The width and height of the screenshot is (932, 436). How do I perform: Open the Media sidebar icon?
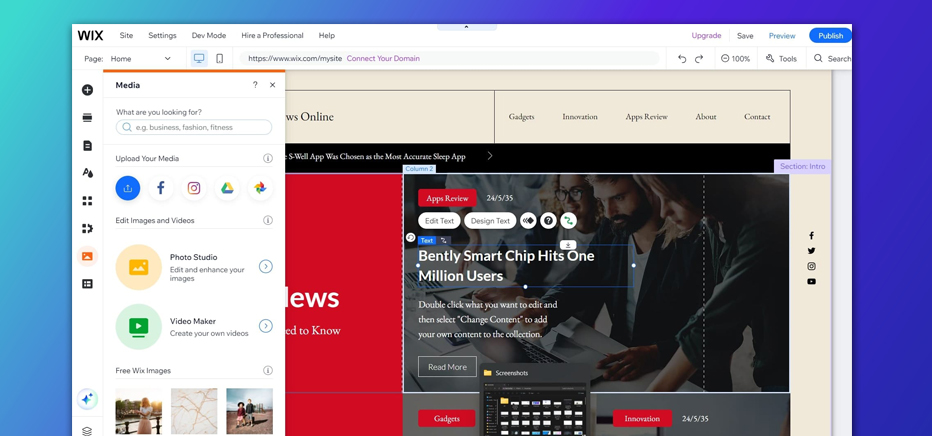tap(87, 256)
